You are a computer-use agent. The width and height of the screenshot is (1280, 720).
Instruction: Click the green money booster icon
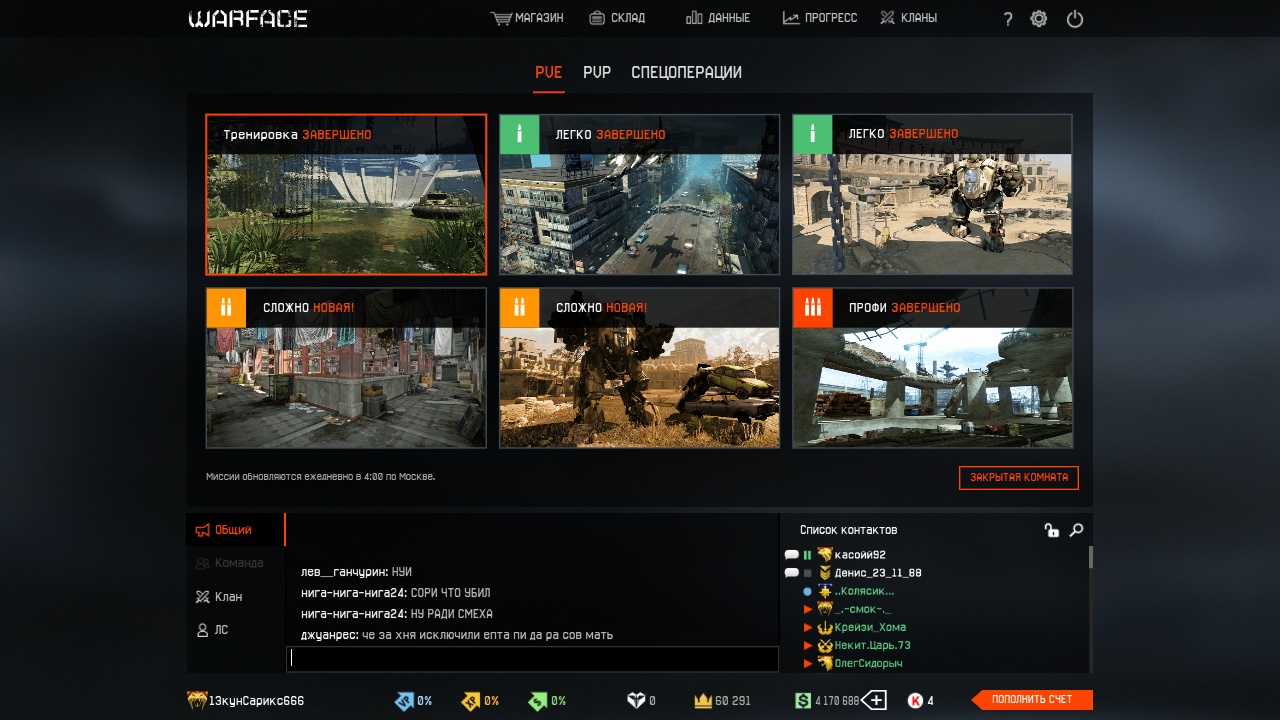coord(538,701)
